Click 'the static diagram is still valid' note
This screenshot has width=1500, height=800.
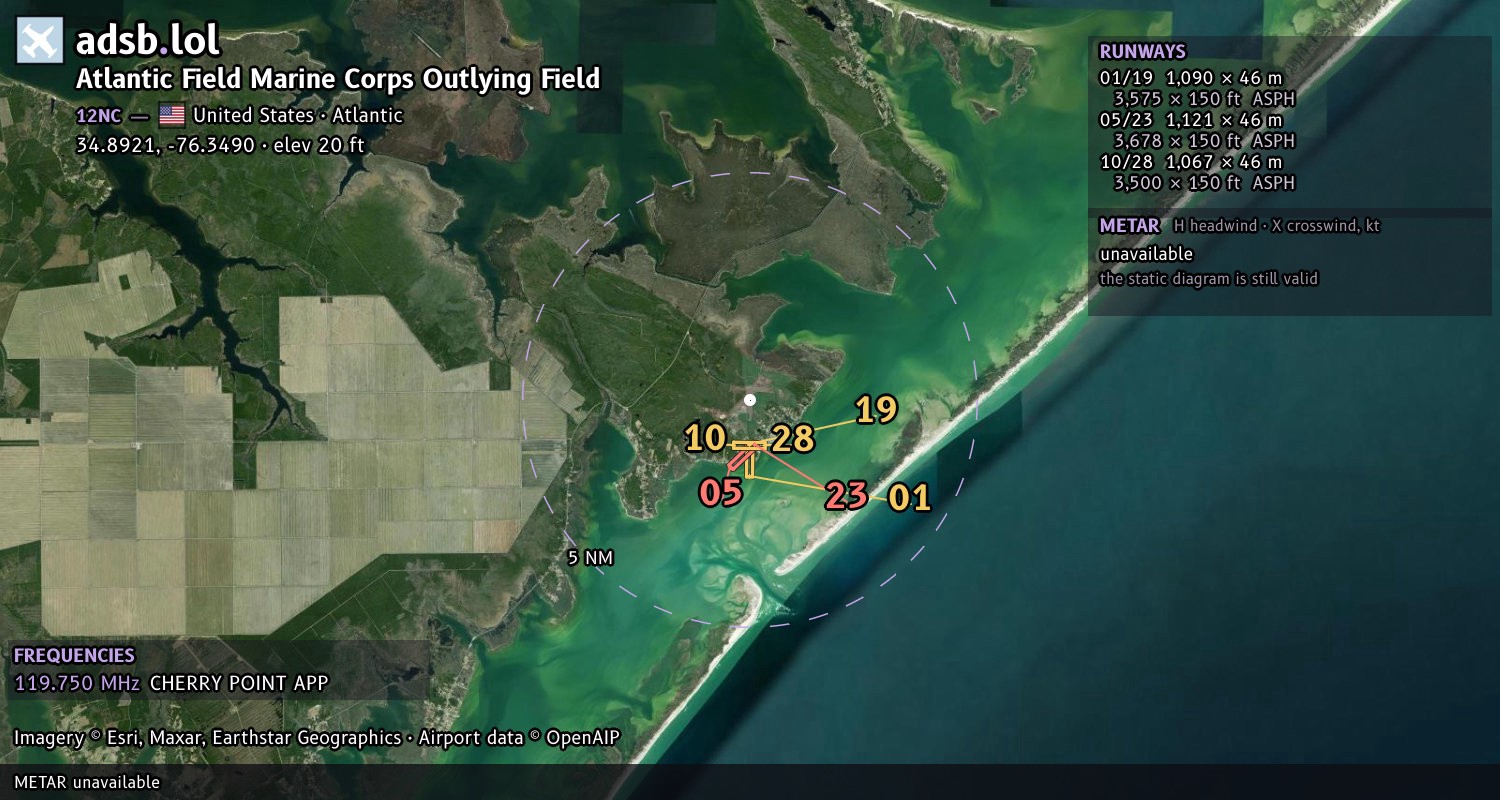pos(1209,279)
